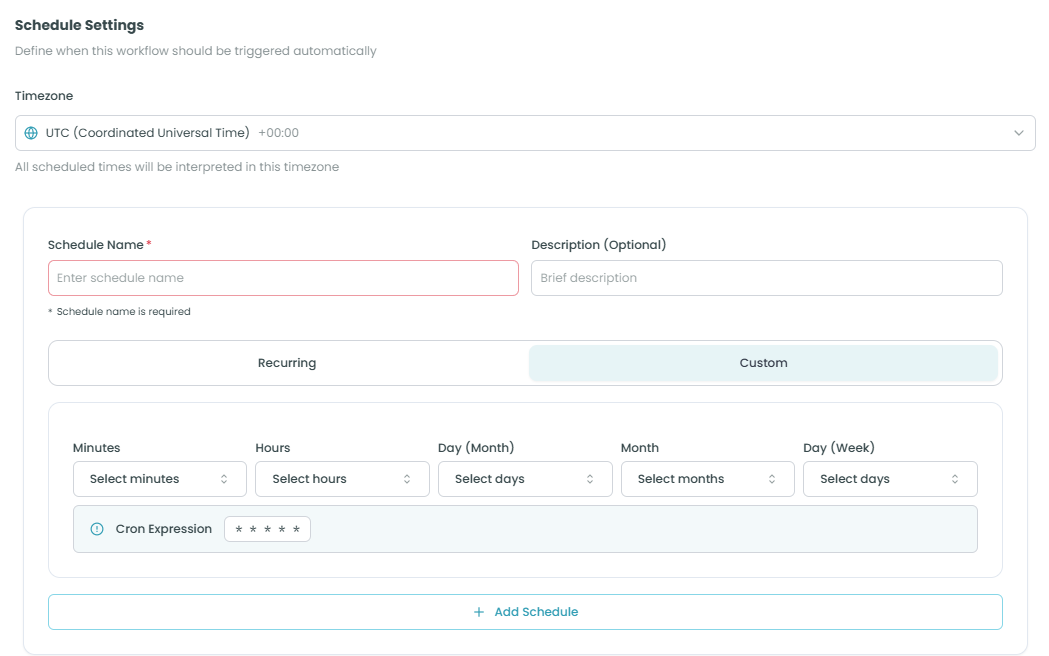
Task: Select the Custom schedule tab
Action: (763, 363)
